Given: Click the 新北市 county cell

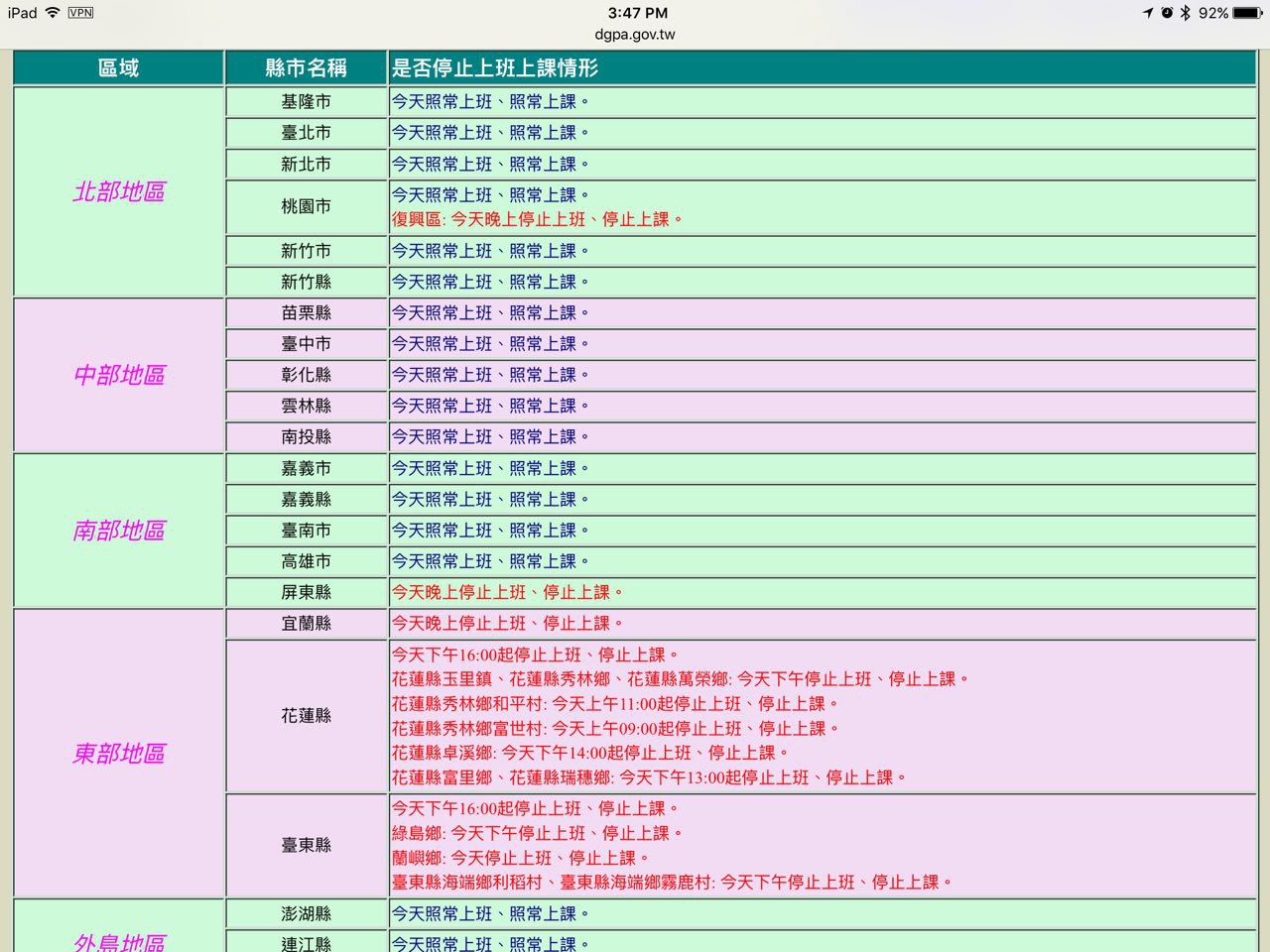Looking at the screenshot, I should coord(306,165).
